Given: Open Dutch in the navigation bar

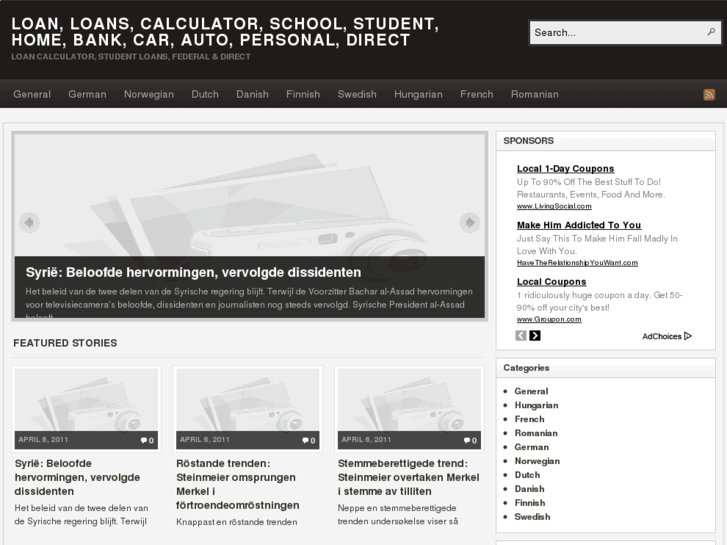Looking at the screenshot, I should [x=205, y=94].
